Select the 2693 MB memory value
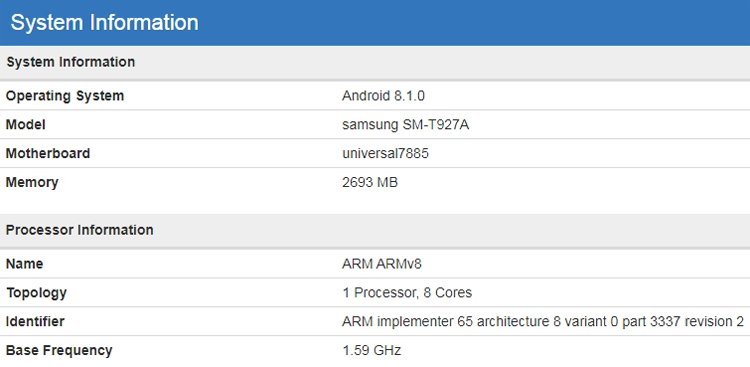Screen dimensions: 750x367 (370, 182)
